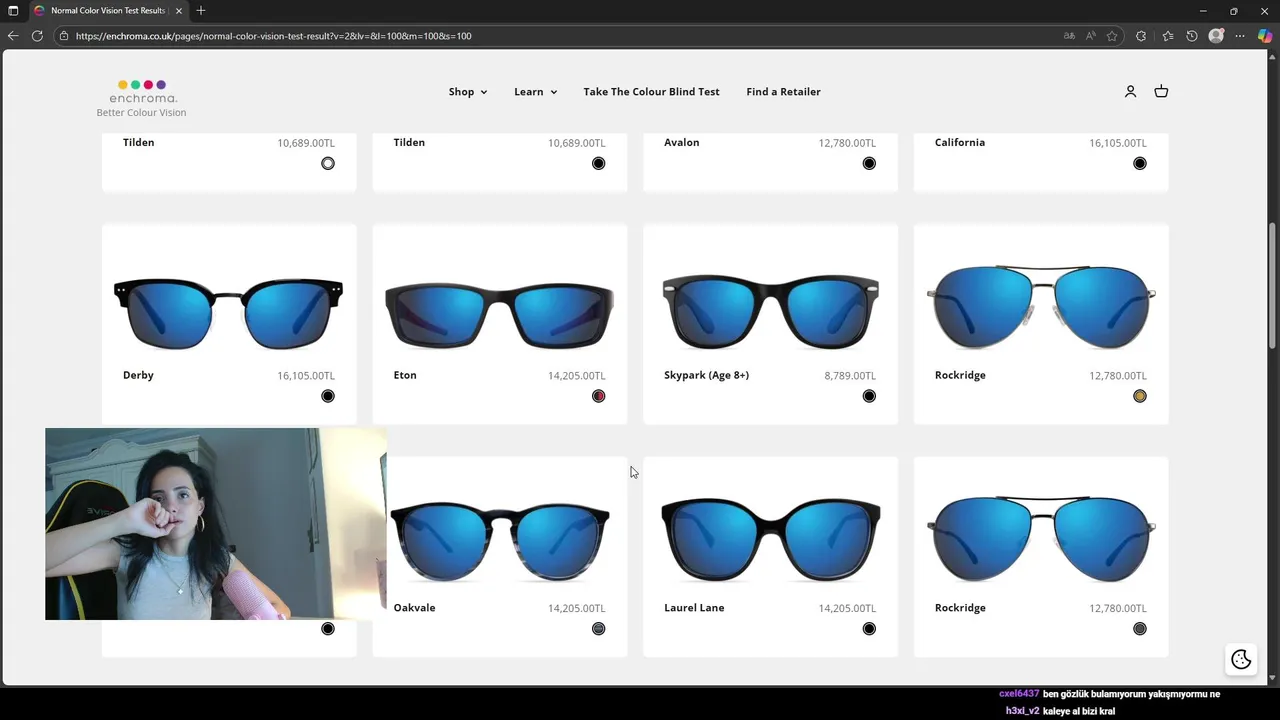The height and width of the screenshot is (720, 1280).
Task: Click the Avalon price 12,780.00TL
Action: 847,143
